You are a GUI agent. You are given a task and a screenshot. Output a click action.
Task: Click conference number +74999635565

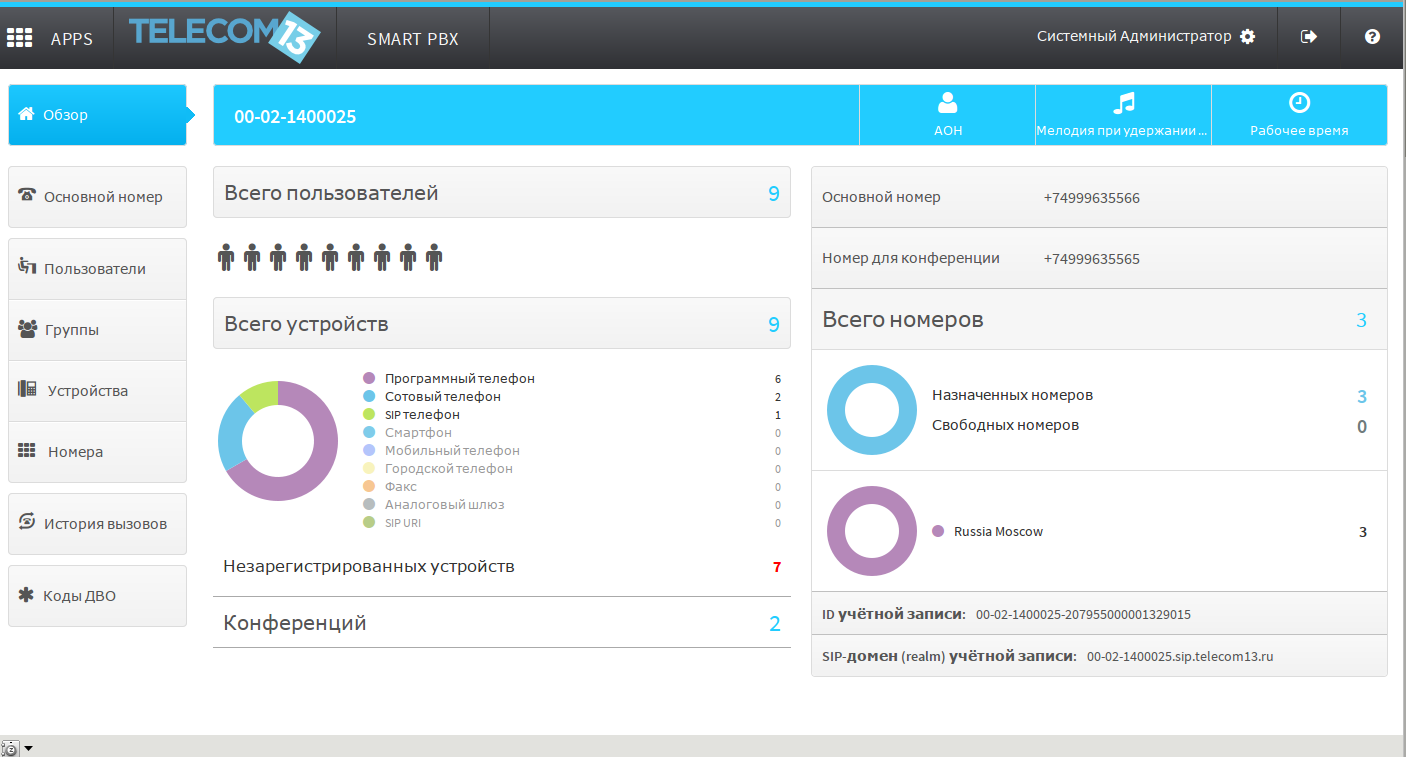click(x=1091, y=259)
